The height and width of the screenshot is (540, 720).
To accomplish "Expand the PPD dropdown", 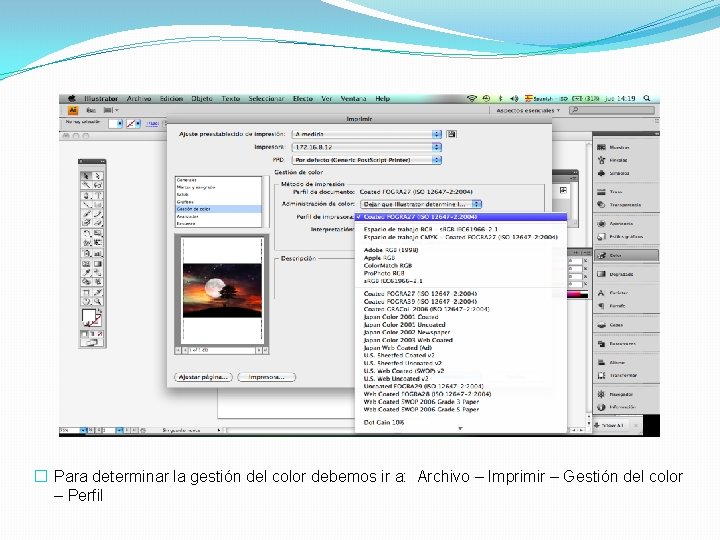I will tap(366, 160).
